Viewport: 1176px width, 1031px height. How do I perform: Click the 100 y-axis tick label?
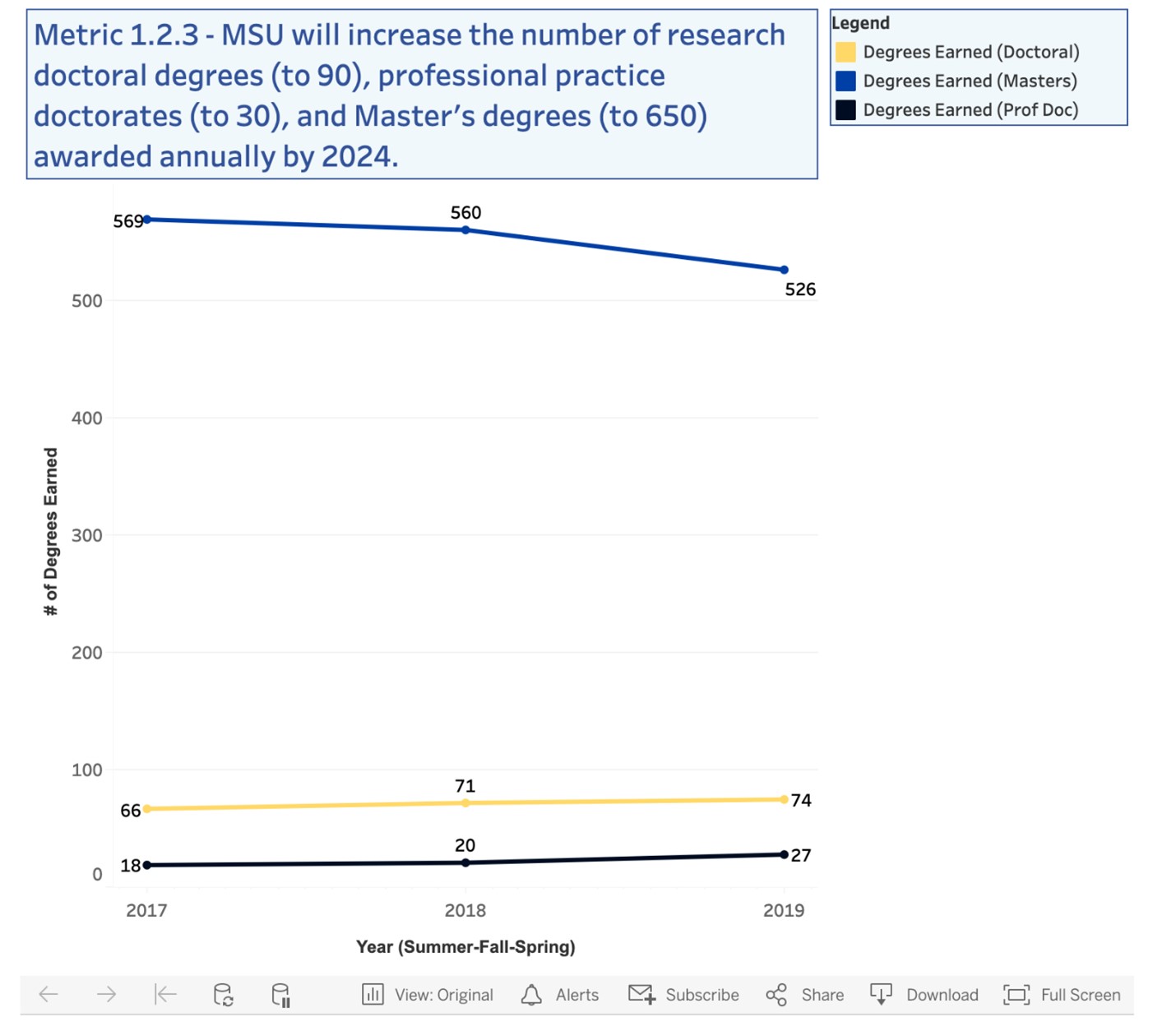(x=87, y=770)
